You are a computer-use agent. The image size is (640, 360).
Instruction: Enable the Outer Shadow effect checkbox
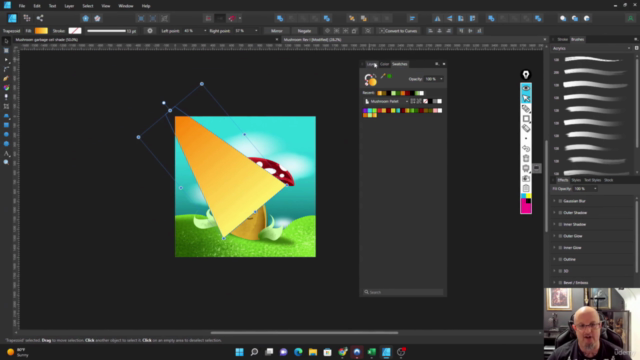[x=560, y=213]
